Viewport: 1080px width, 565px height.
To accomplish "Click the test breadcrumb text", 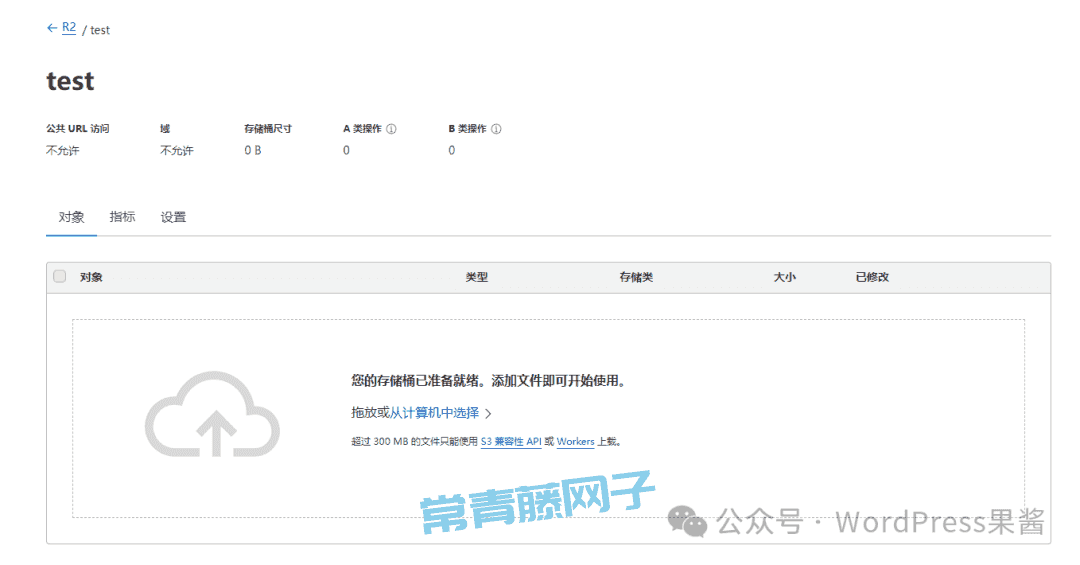I will 100,30.
